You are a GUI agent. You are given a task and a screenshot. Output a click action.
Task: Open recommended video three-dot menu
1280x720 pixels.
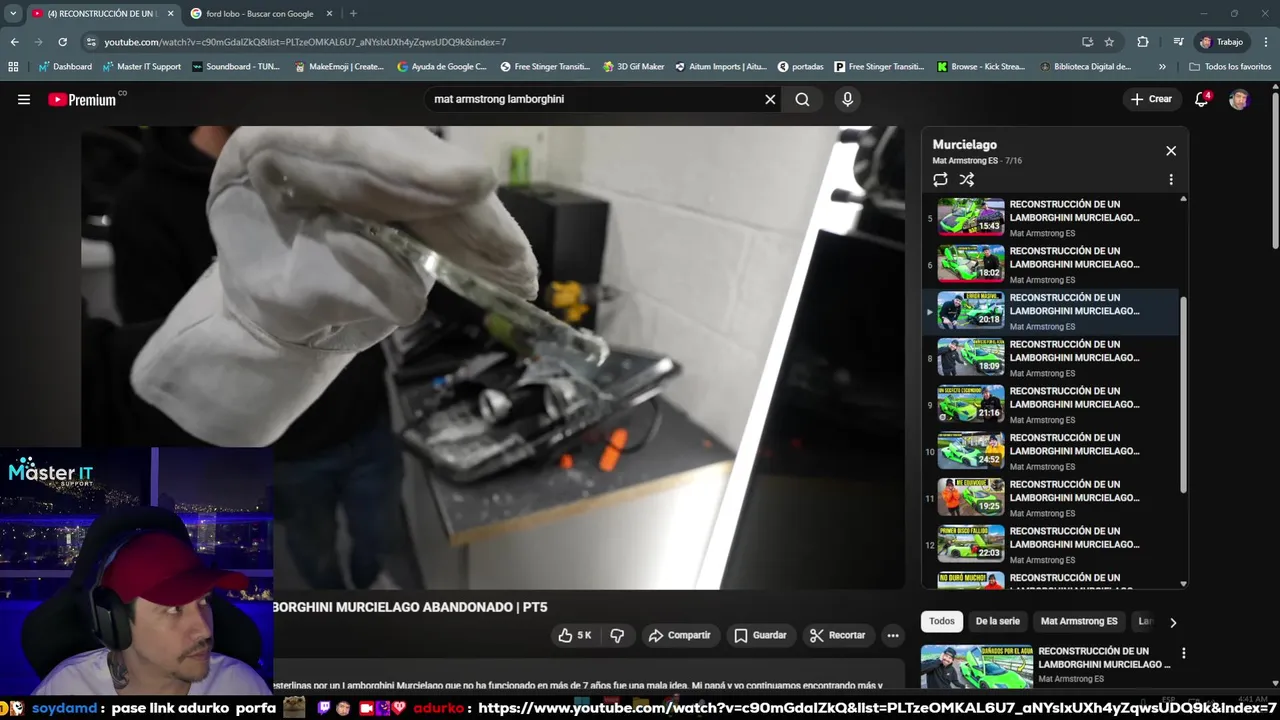pos(1184,653)
